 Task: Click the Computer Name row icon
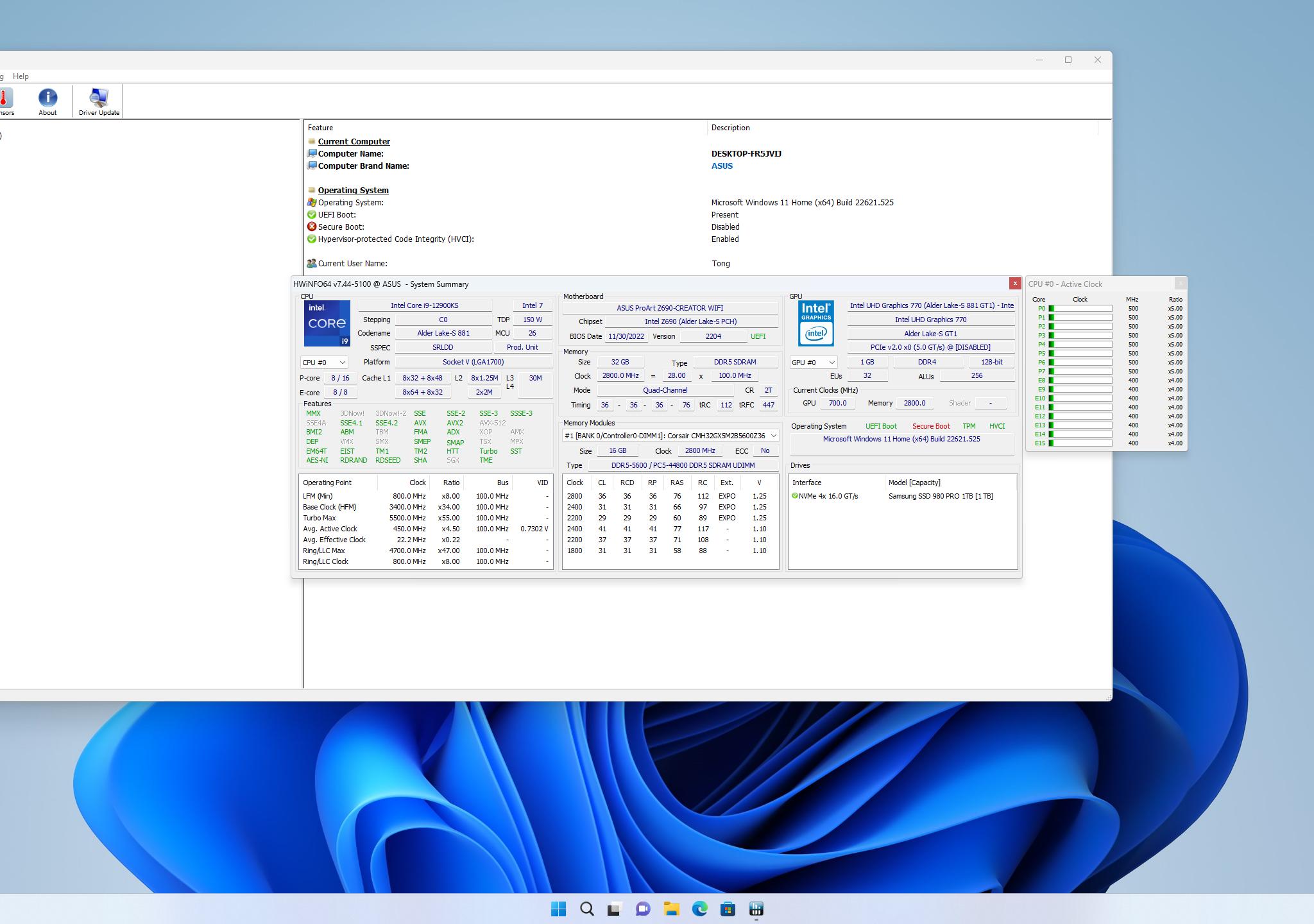coord(312,153)
